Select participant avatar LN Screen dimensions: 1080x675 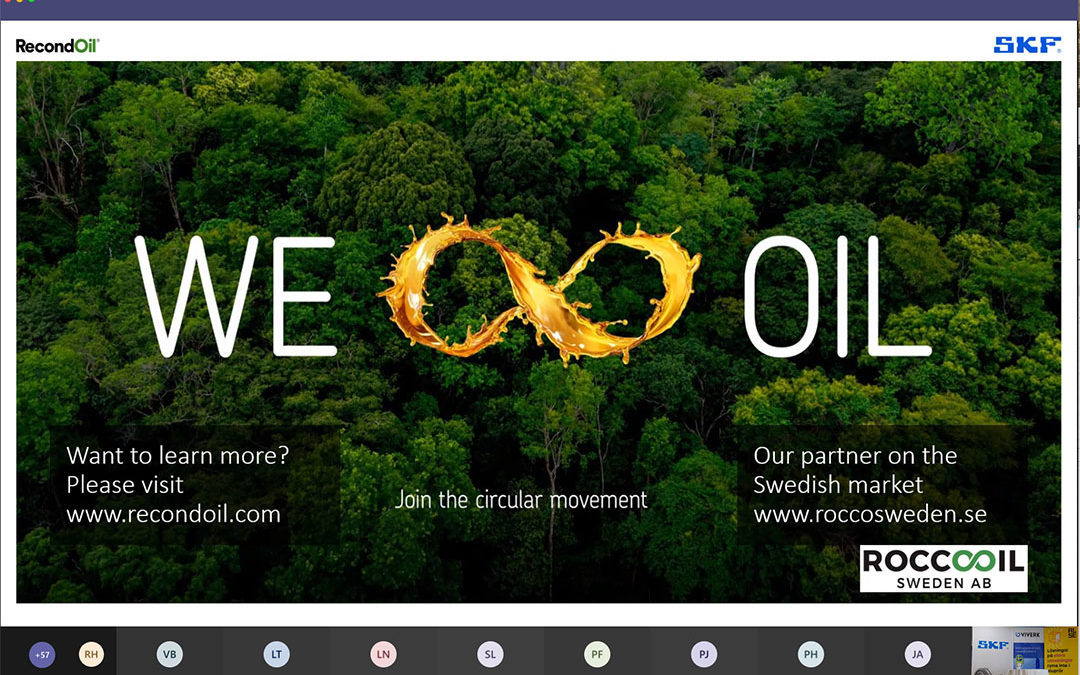click(x=383, y=654)
